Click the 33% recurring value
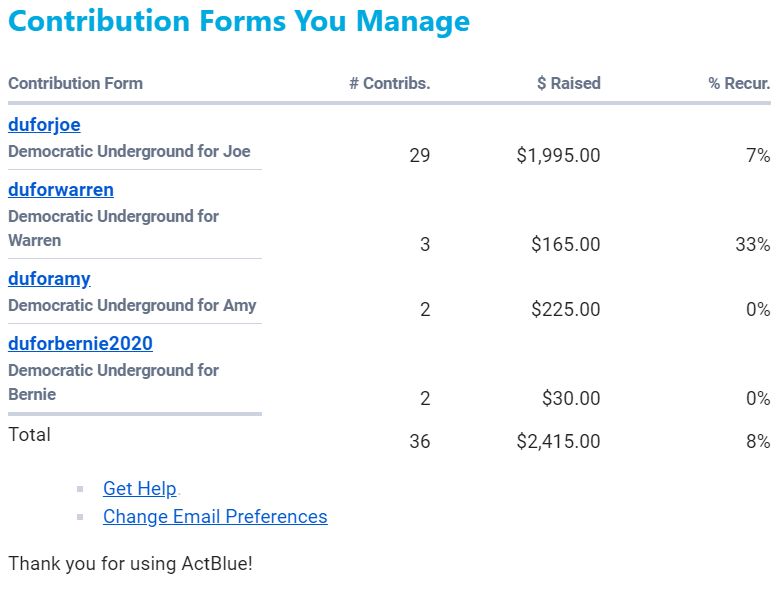The width and height of the screenshot is (778, 590). 752,245
